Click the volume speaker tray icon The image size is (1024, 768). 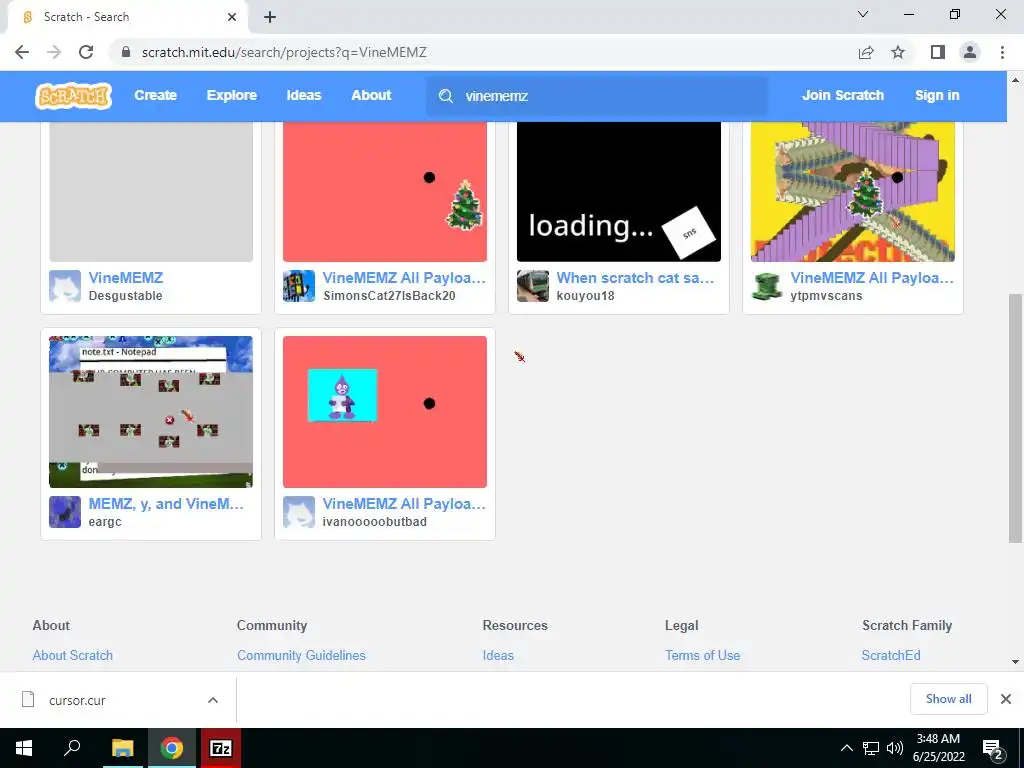pos(895,748)
